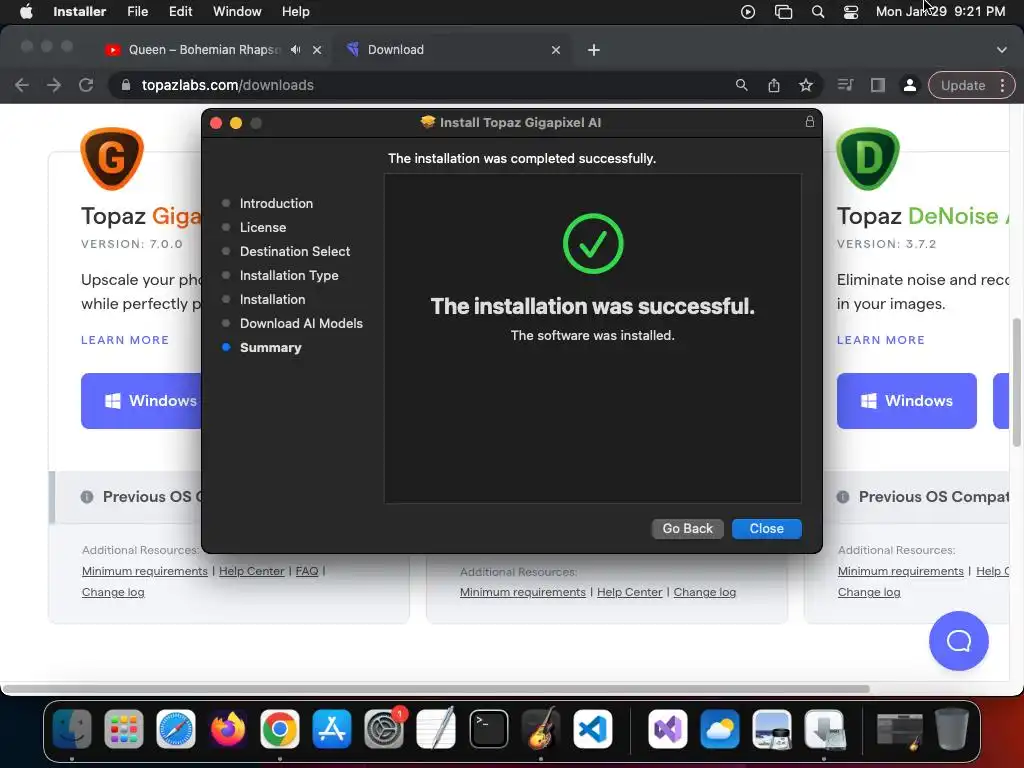Switch to the Download tab in Chrome
This screenshot has width=1024, height=768.
pyautogui.click(x=451, y=50)
